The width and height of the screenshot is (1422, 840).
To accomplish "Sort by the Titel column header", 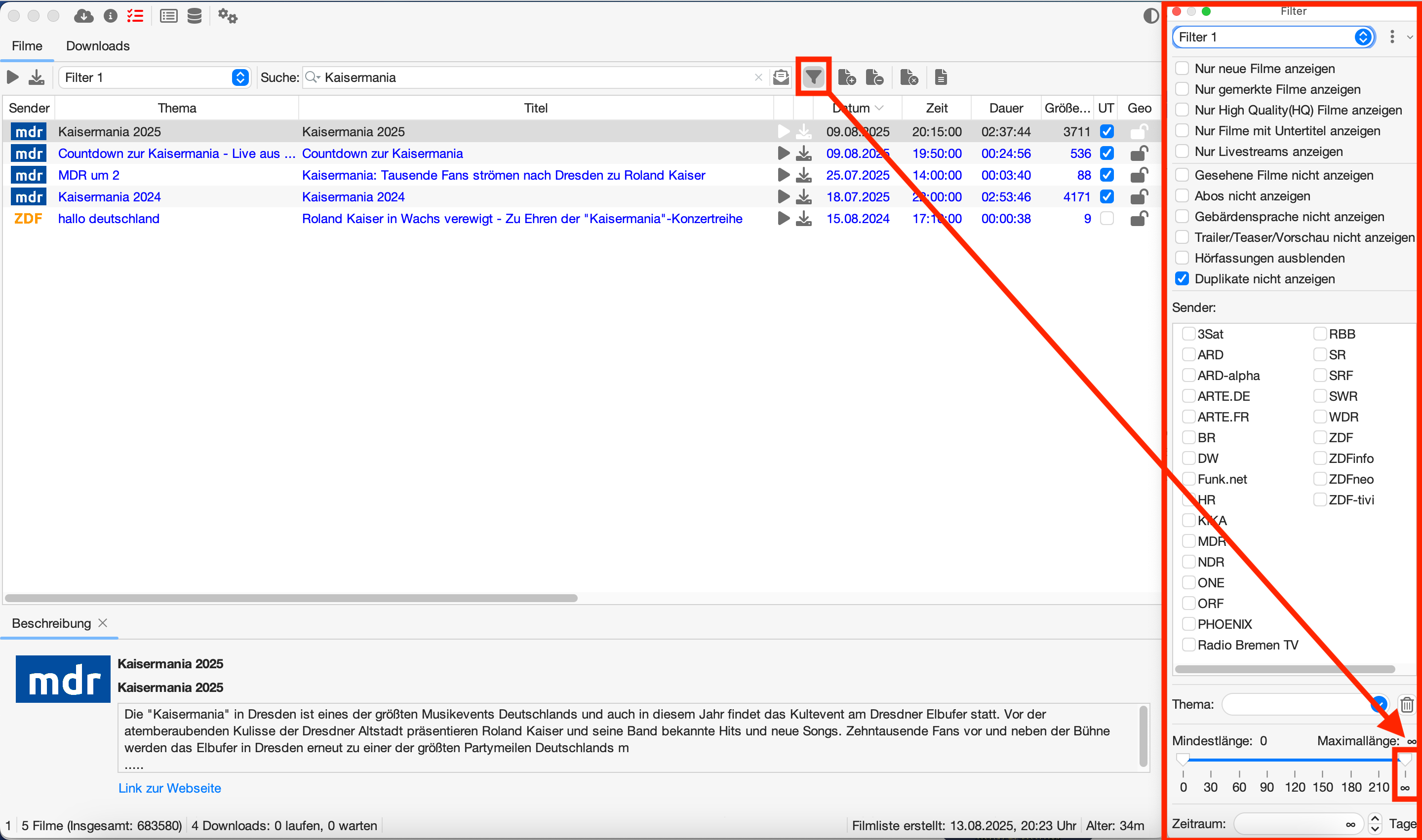I will (536, 108).
